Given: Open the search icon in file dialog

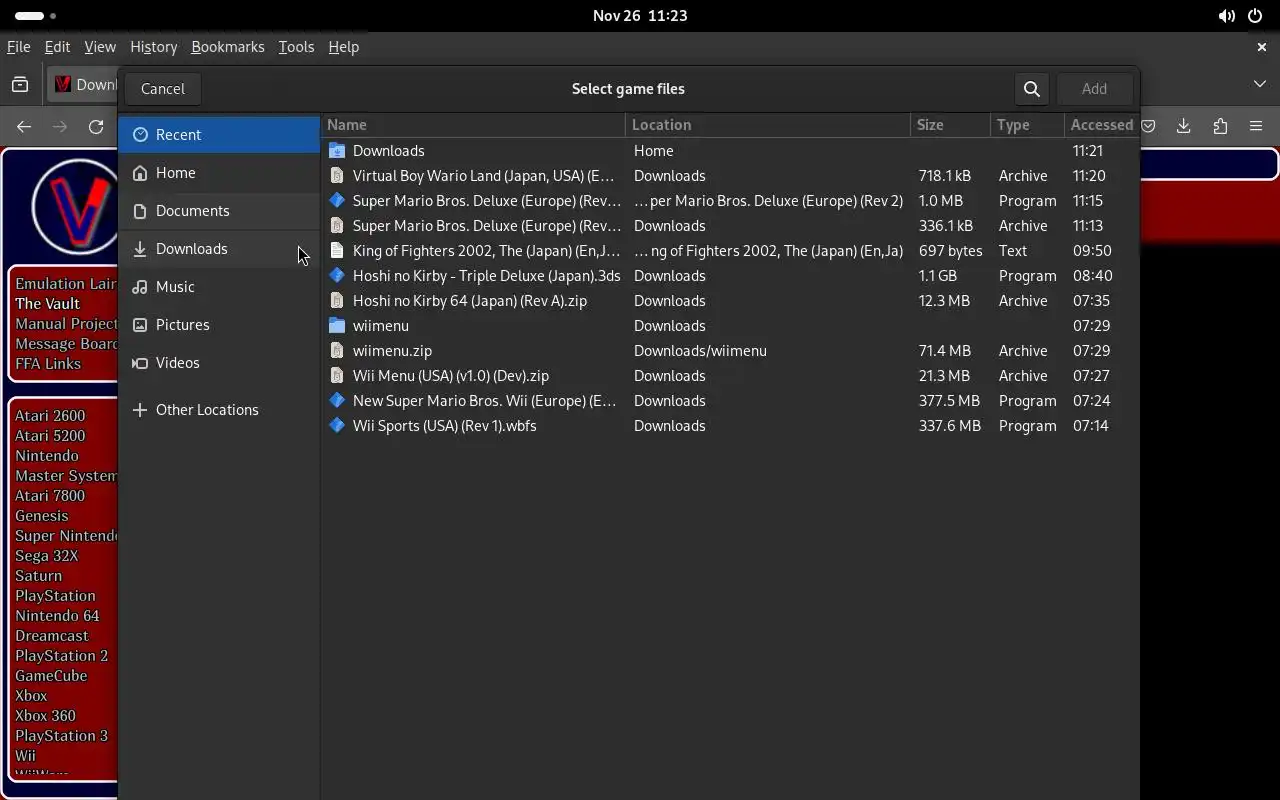Looking at the screenshot, I should coord(1032,89).
